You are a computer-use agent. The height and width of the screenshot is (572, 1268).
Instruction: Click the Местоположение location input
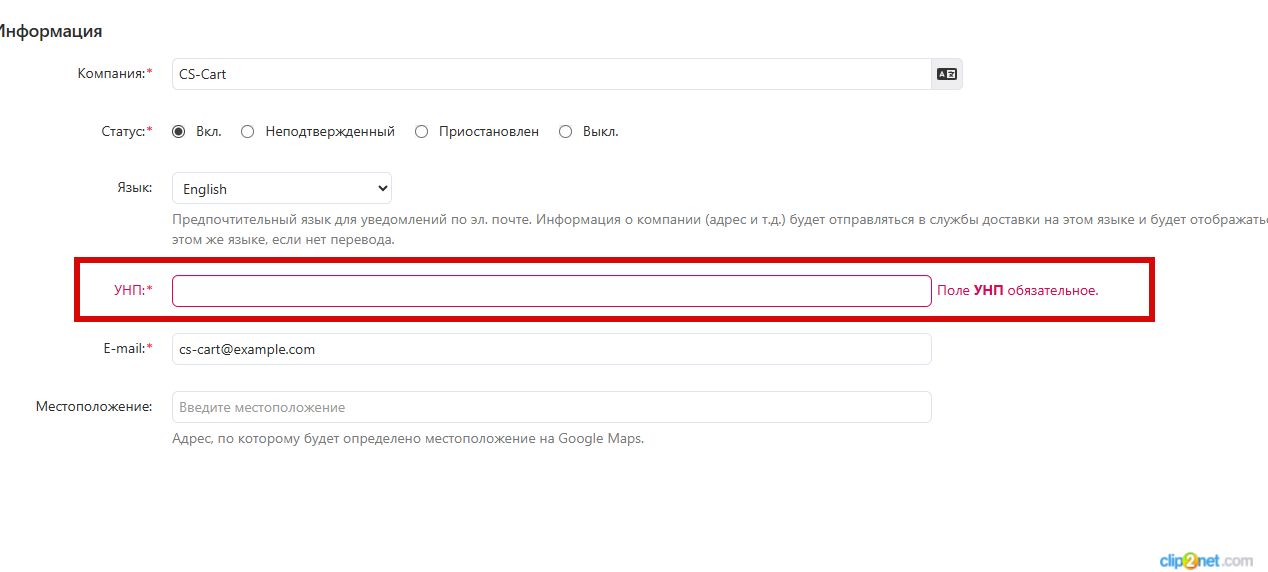point(550,407)
